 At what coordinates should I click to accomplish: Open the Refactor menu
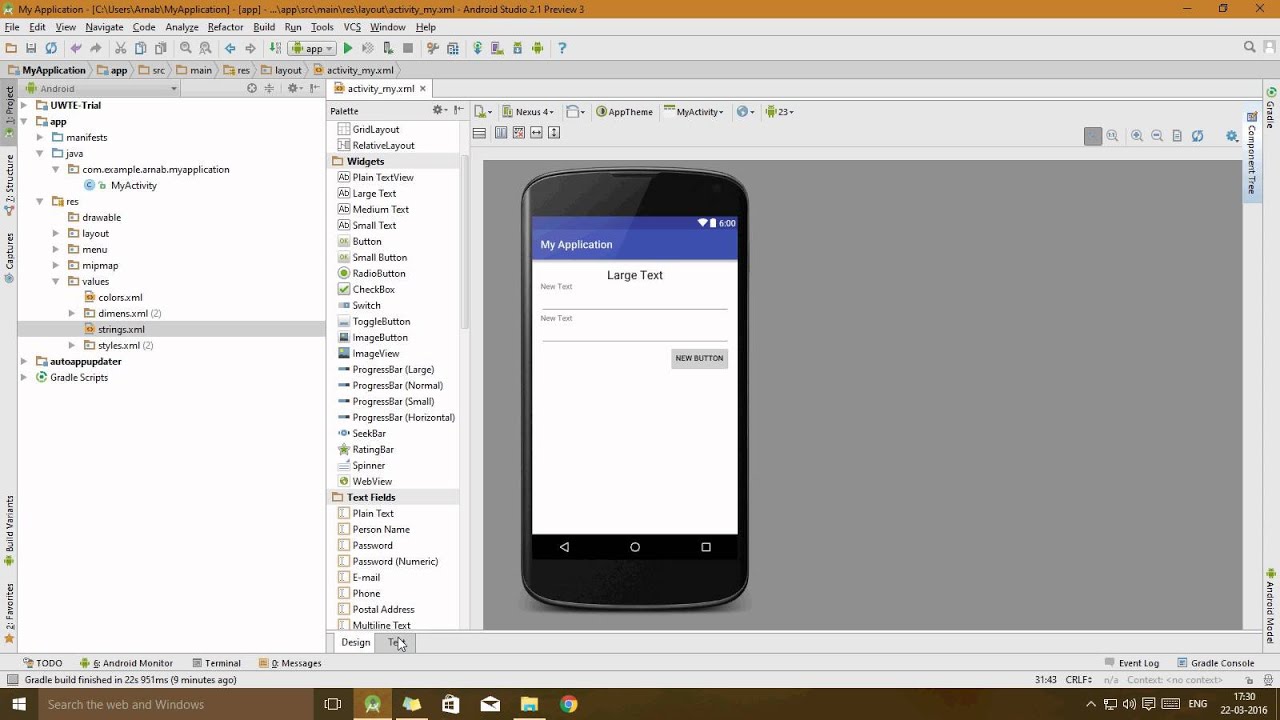click(225, 27)
